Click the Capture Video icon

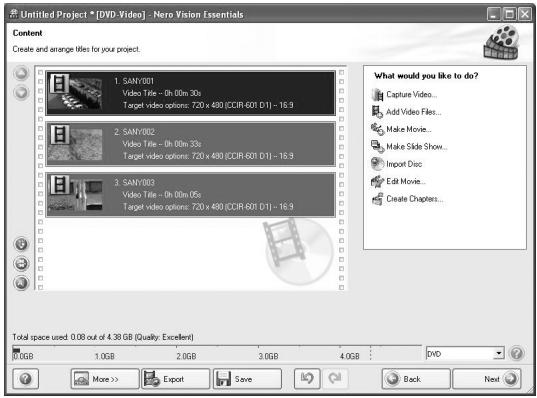[377, 95]
